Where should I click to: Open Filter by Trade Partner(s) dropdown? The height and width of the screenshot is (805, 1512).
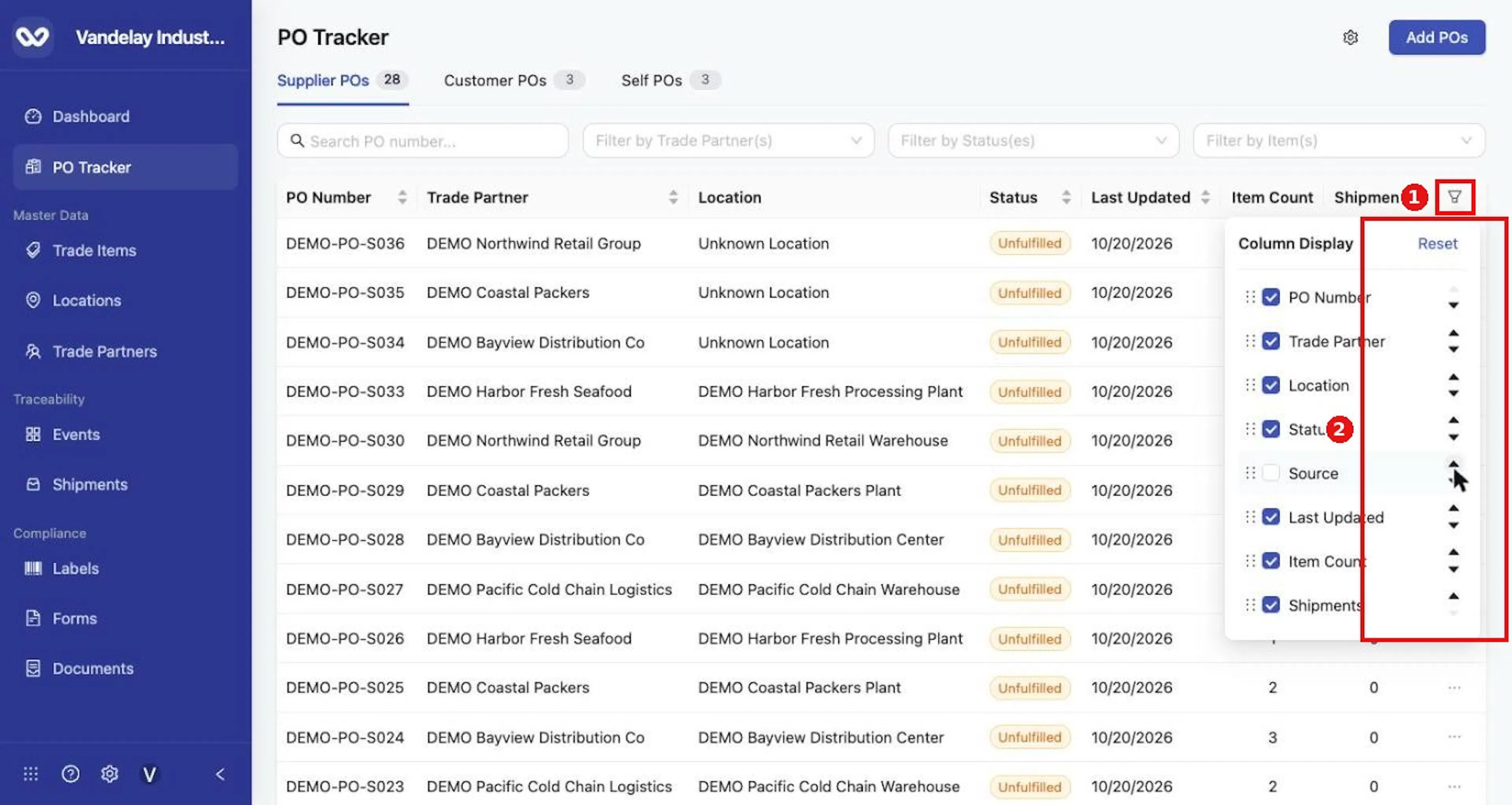[x=728, y=141]
